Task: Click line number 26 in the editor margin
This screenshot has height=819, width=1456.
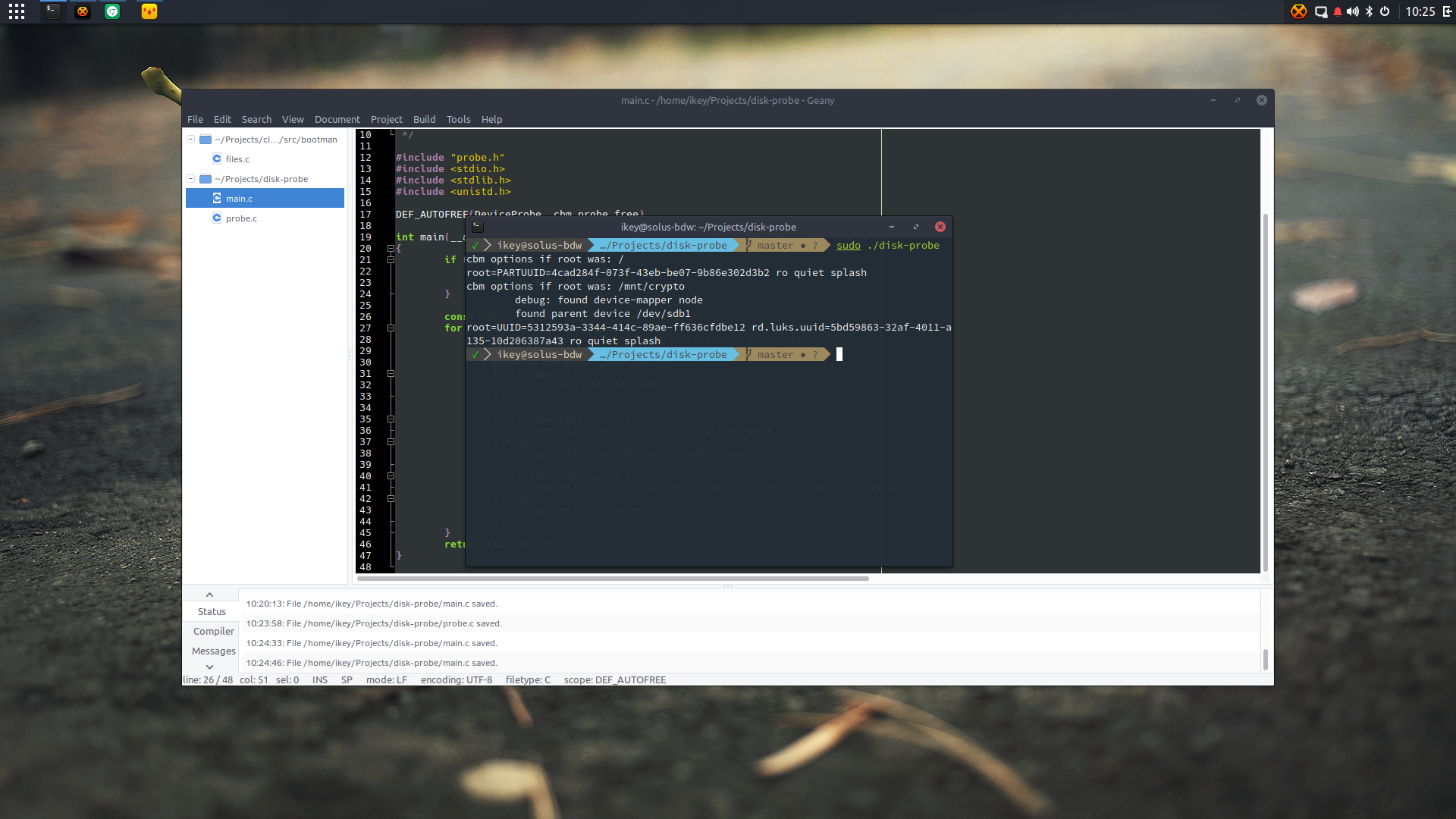Action: (x=366, y=317)
